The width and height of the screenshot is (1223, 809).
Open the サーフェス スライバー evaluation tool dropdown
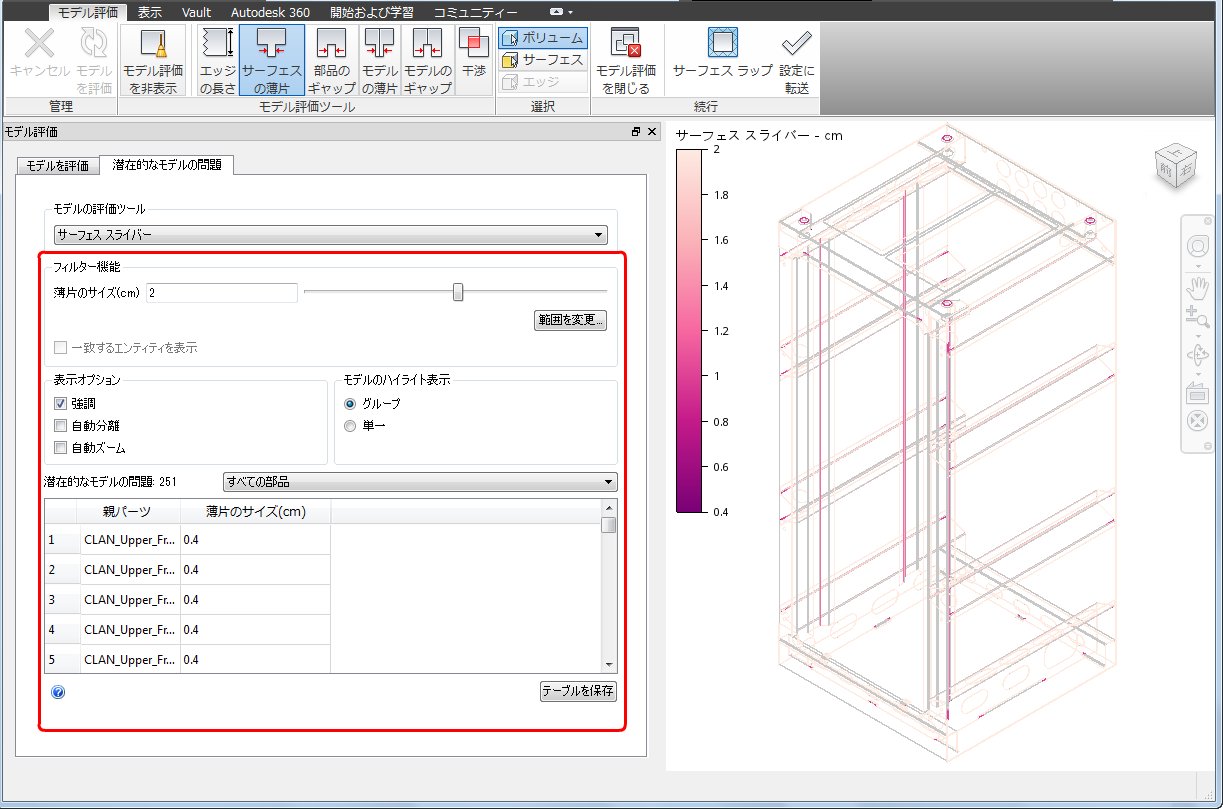330,235
